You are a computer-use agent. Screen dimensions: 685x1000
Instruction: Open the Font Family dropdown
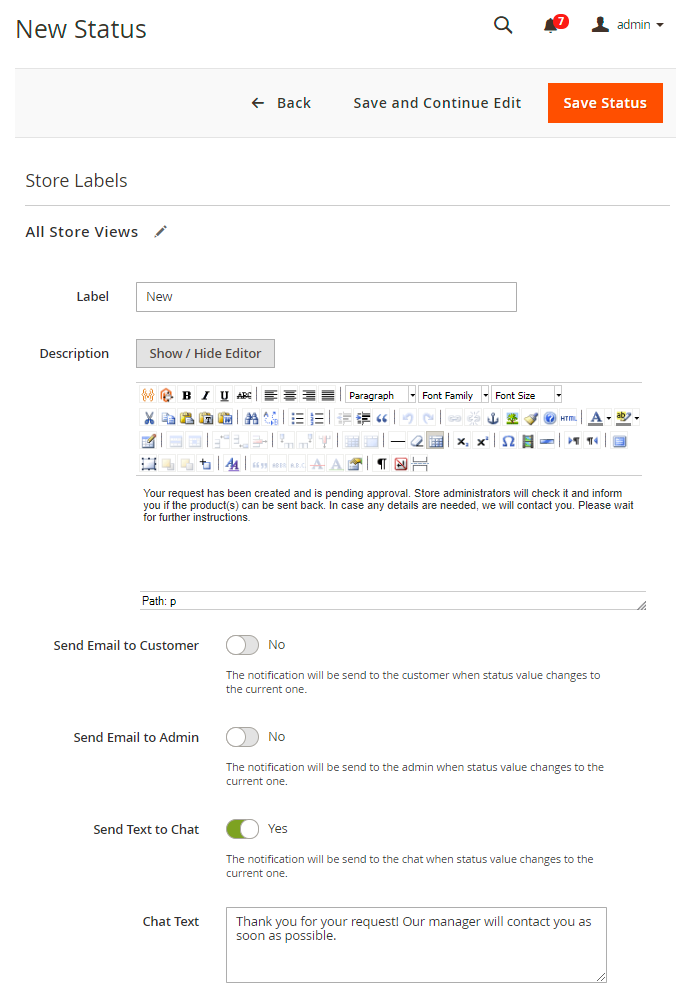453,395
